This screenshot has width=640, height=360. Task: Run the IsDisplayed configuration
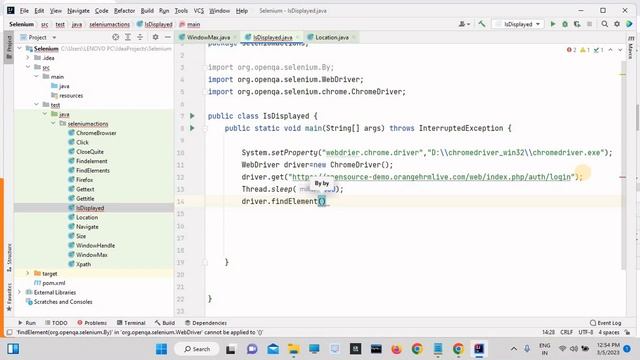click(x=553, y=24)
